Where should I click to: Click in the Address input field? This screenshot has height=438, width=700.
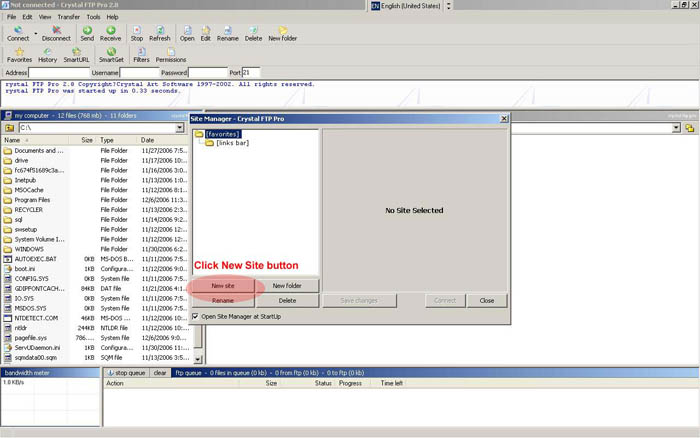point(59,72)
